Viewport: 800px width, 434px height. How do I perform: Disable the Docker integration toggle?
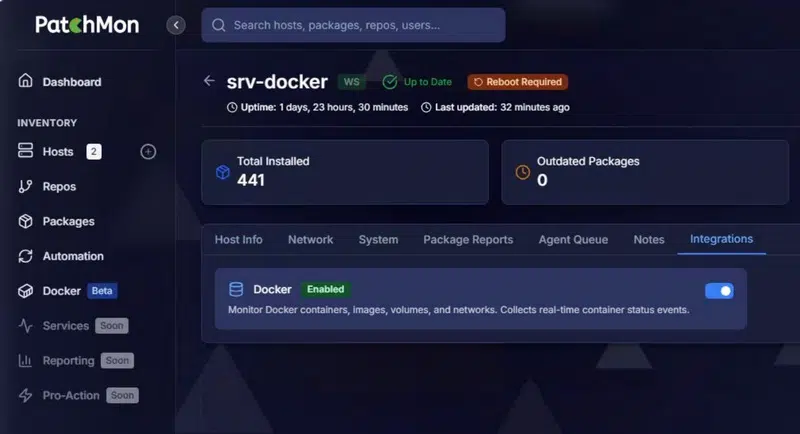coord(719,291)
